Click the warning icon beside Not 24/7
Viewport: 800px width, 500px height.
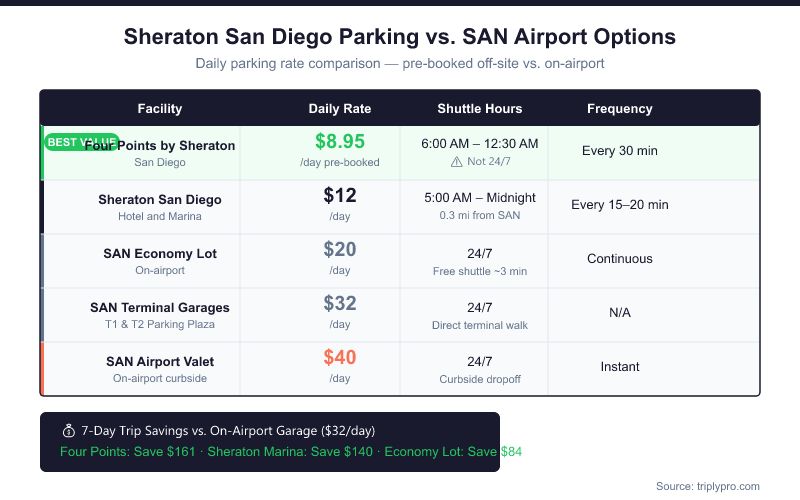pyautogui.click(x=457, y=162)
